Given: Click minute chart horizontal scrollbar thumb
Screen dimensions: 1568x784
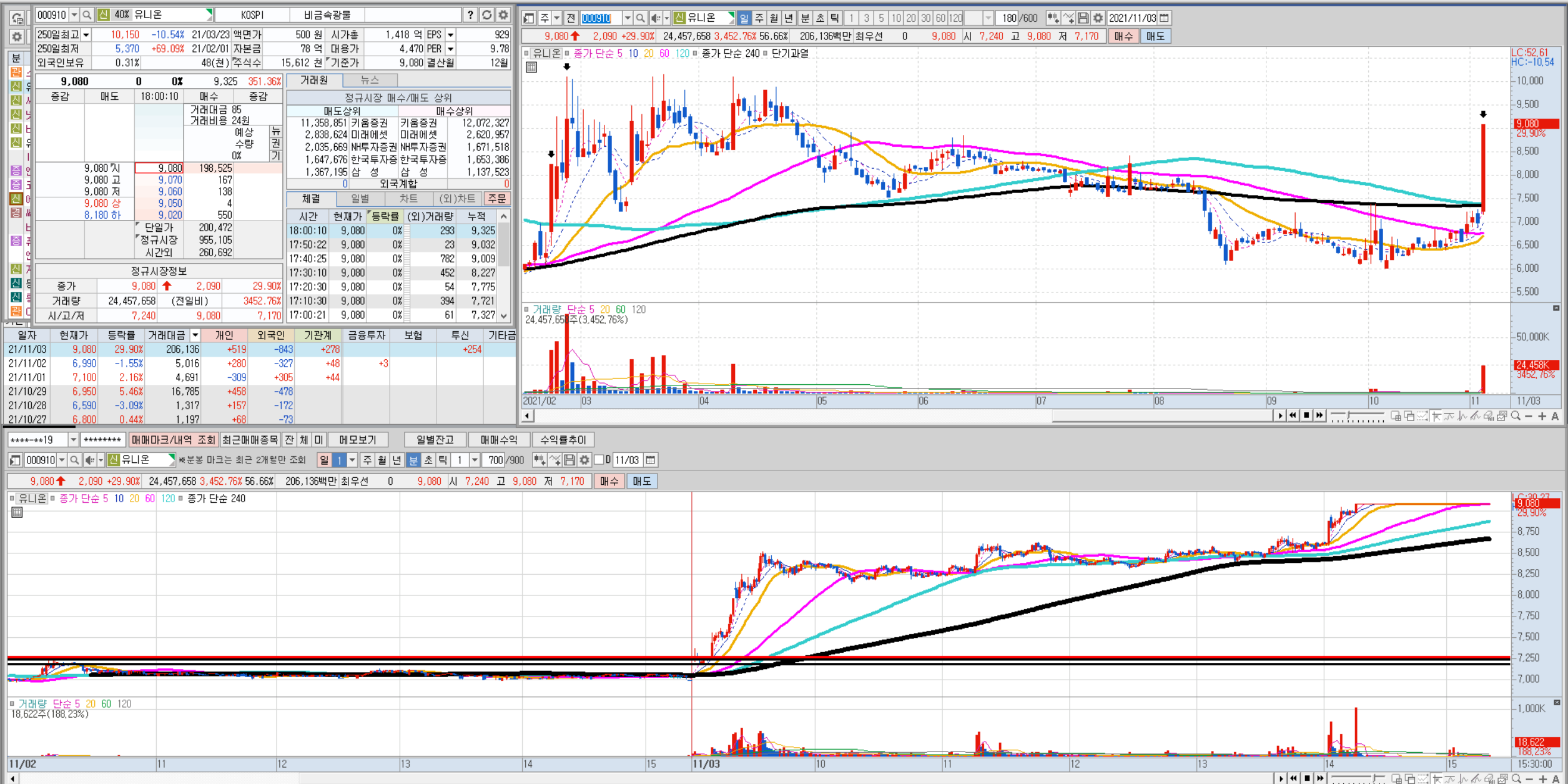Looking at the screenshot, I should point(787,779).
